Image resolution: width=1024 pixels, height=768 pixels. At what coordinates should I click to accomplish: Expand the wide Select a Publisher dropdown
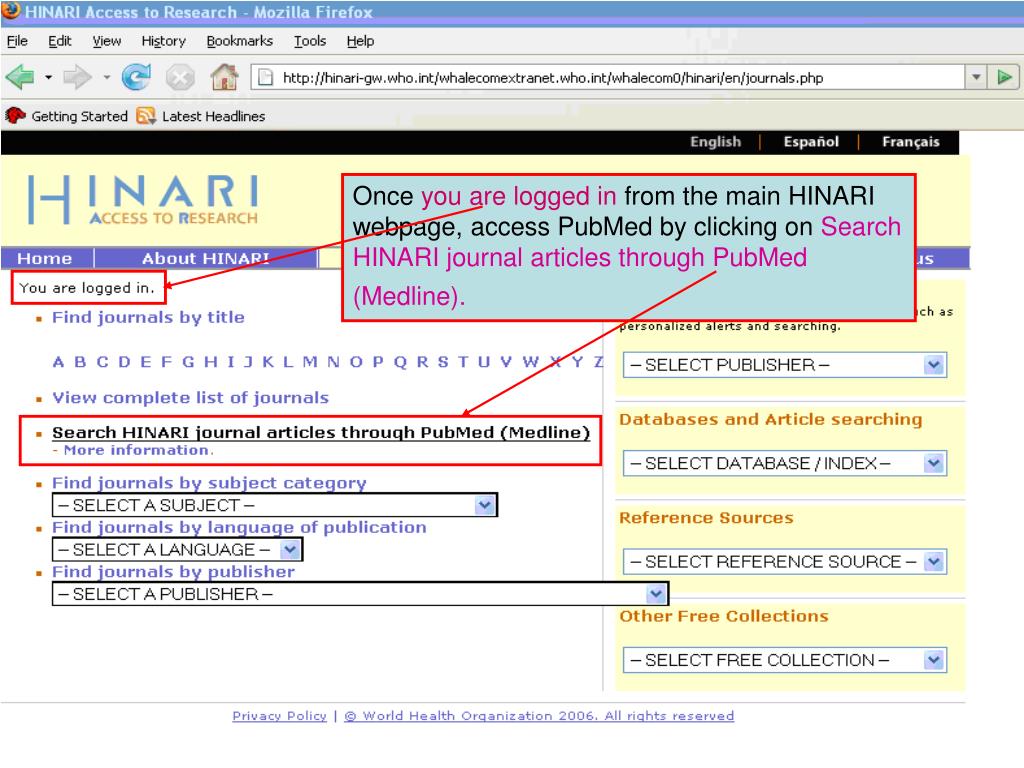(x=360, y=594)
